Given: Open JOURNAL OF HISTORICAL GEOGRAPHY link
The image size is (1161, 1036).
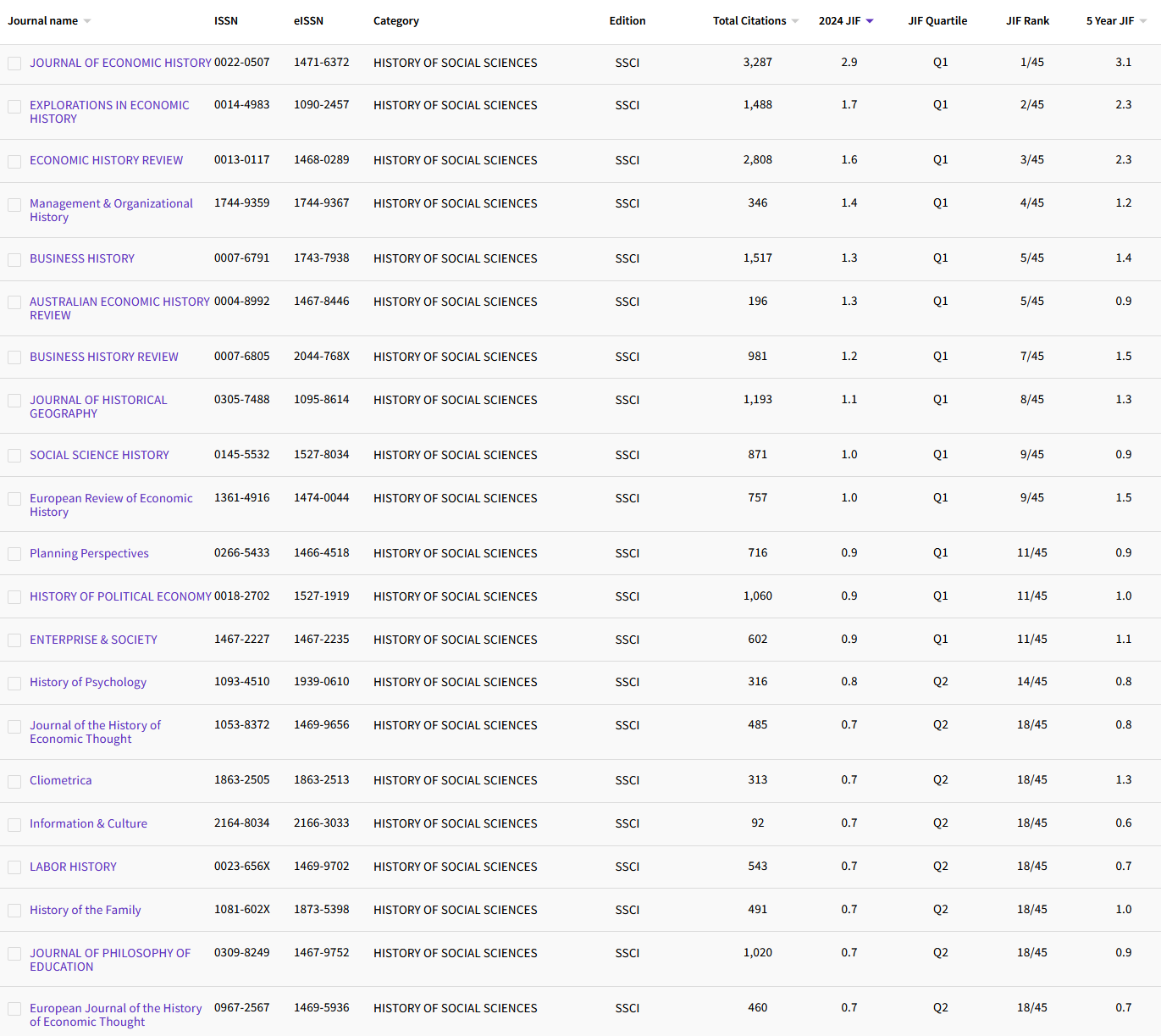Looking at the screenshot, I should point(98,407).
